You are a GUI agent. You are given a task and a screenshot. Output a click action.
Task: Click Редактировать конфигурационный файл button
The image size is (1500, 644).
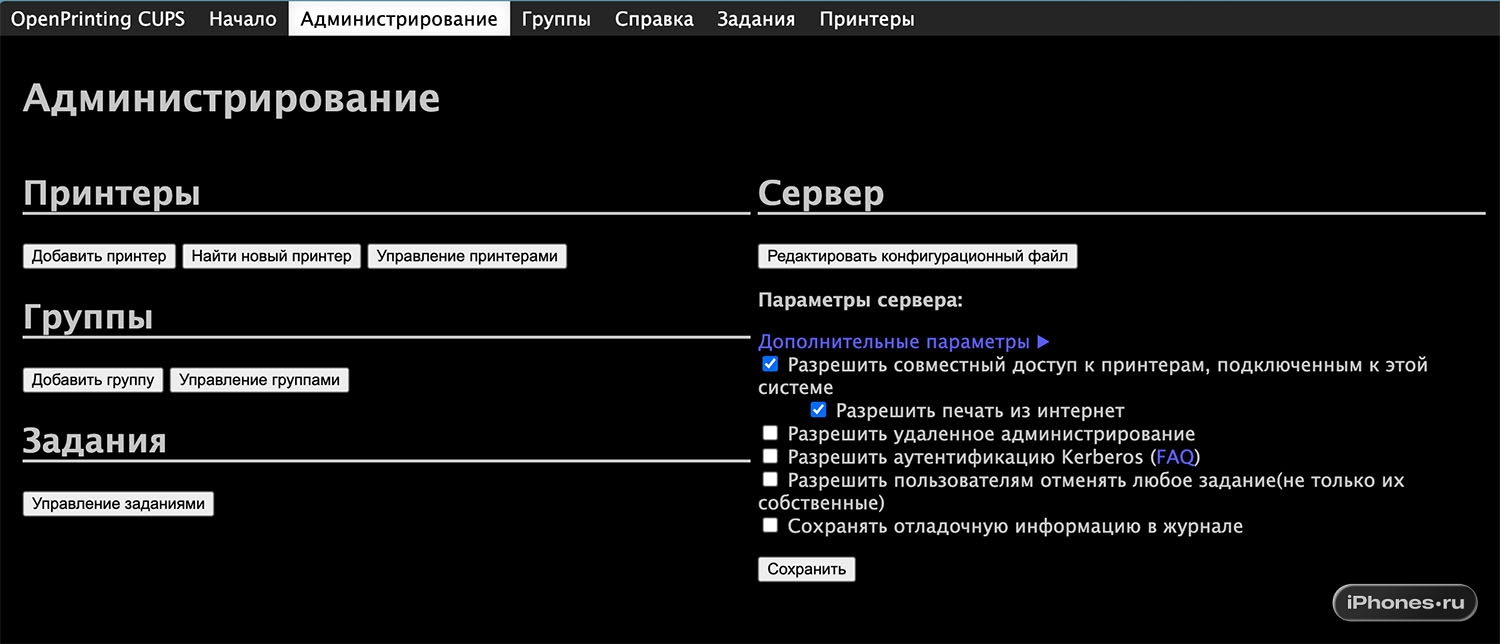tap(918, 256)
